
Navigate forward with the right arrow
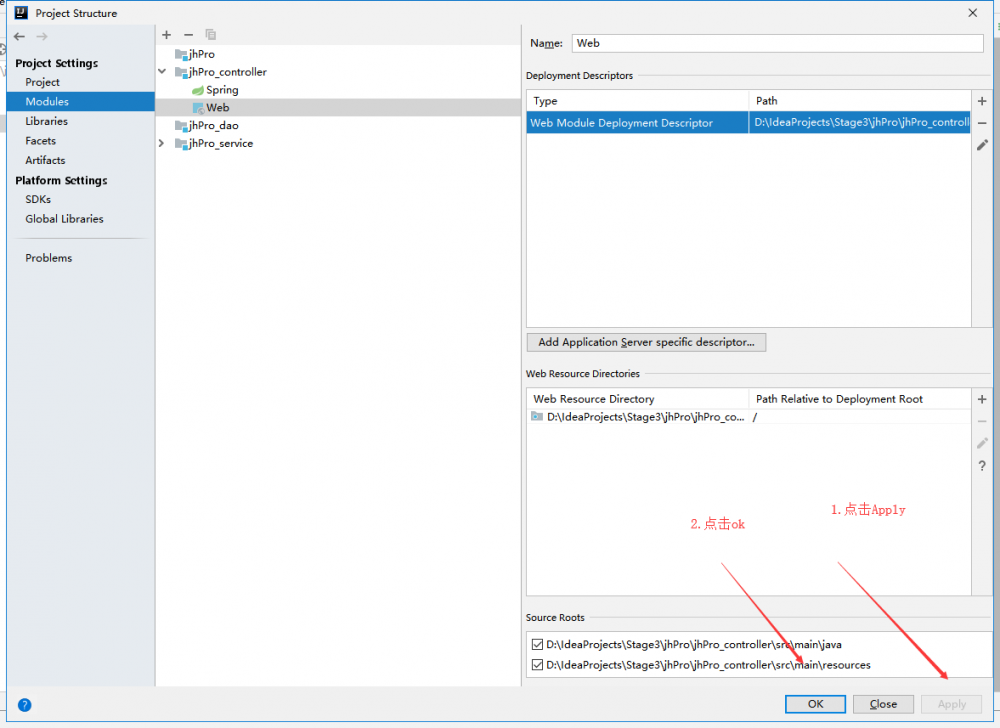tap(42, 36)
